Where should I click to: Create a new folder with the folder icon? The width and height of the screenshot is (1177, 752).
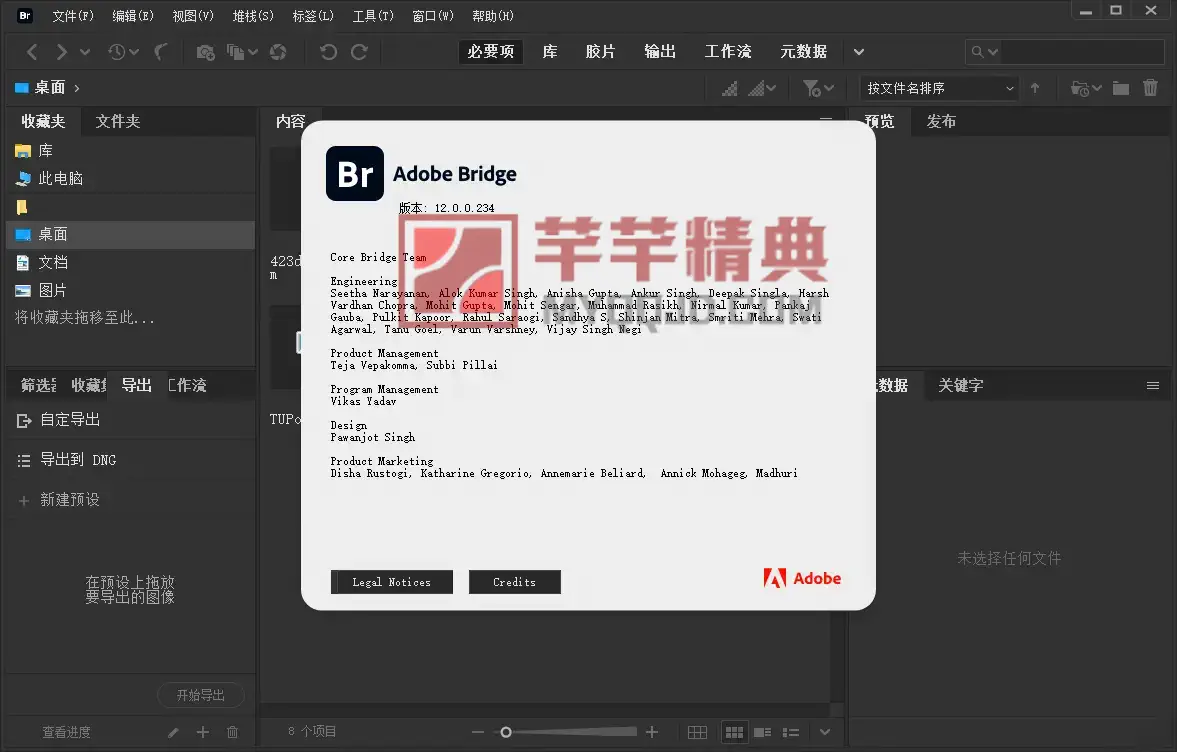(x=1119, y=87)
